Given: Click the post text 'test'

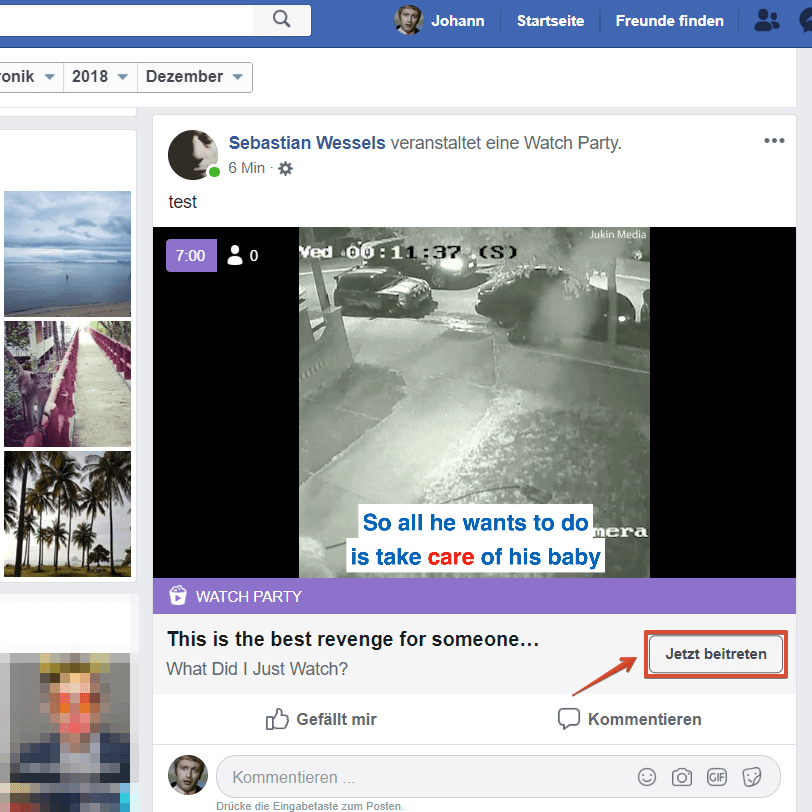Looking at the screenshot, I should point(182,202).
